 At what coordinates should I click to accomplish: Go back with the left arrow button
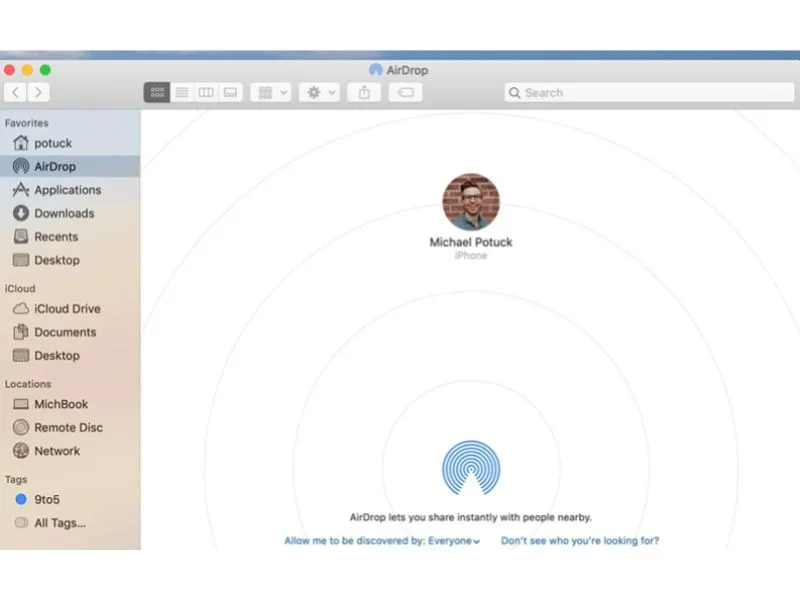click(15, 92)
